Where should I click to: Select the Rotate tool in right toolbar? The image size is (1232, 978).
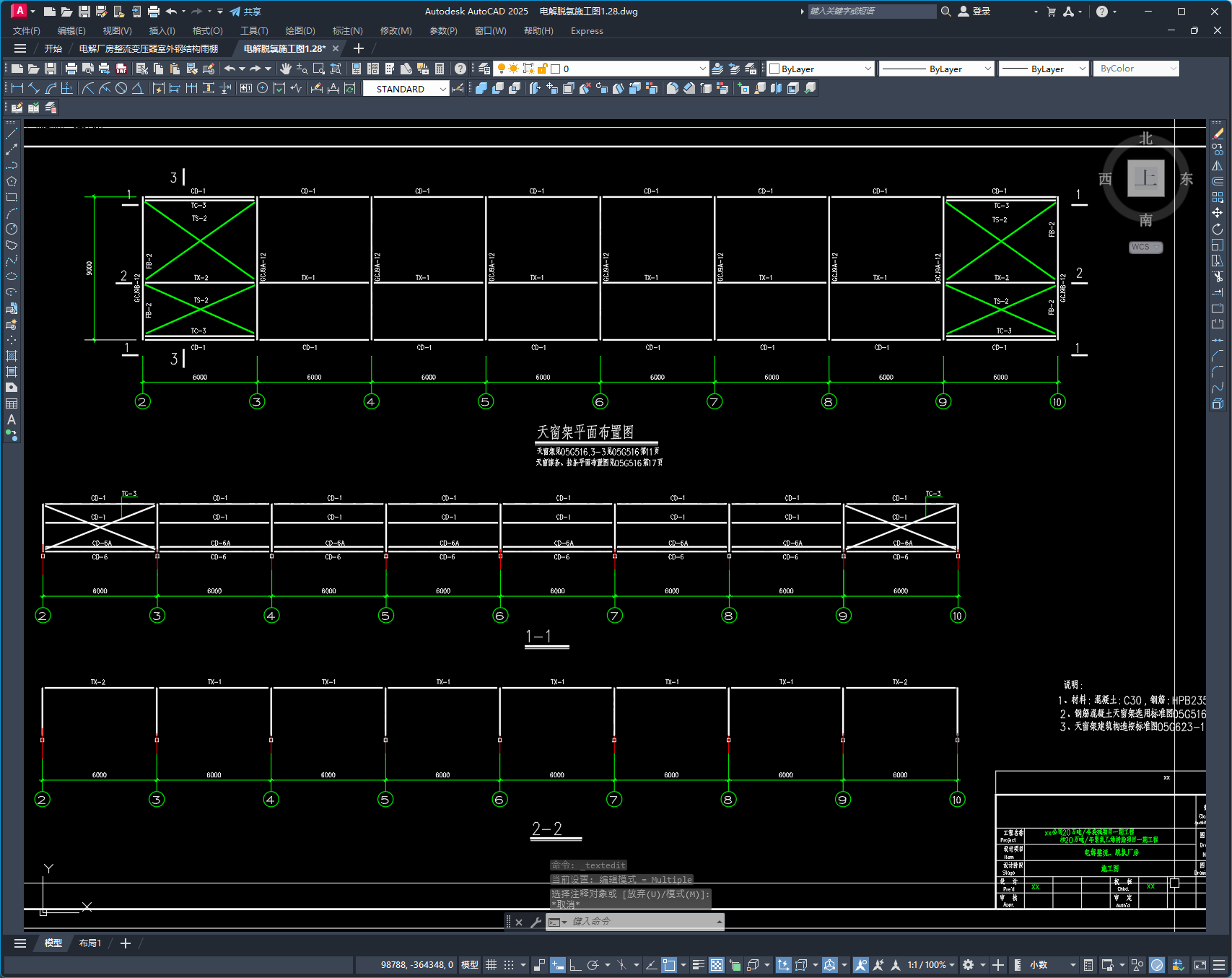pos(1218,229)
